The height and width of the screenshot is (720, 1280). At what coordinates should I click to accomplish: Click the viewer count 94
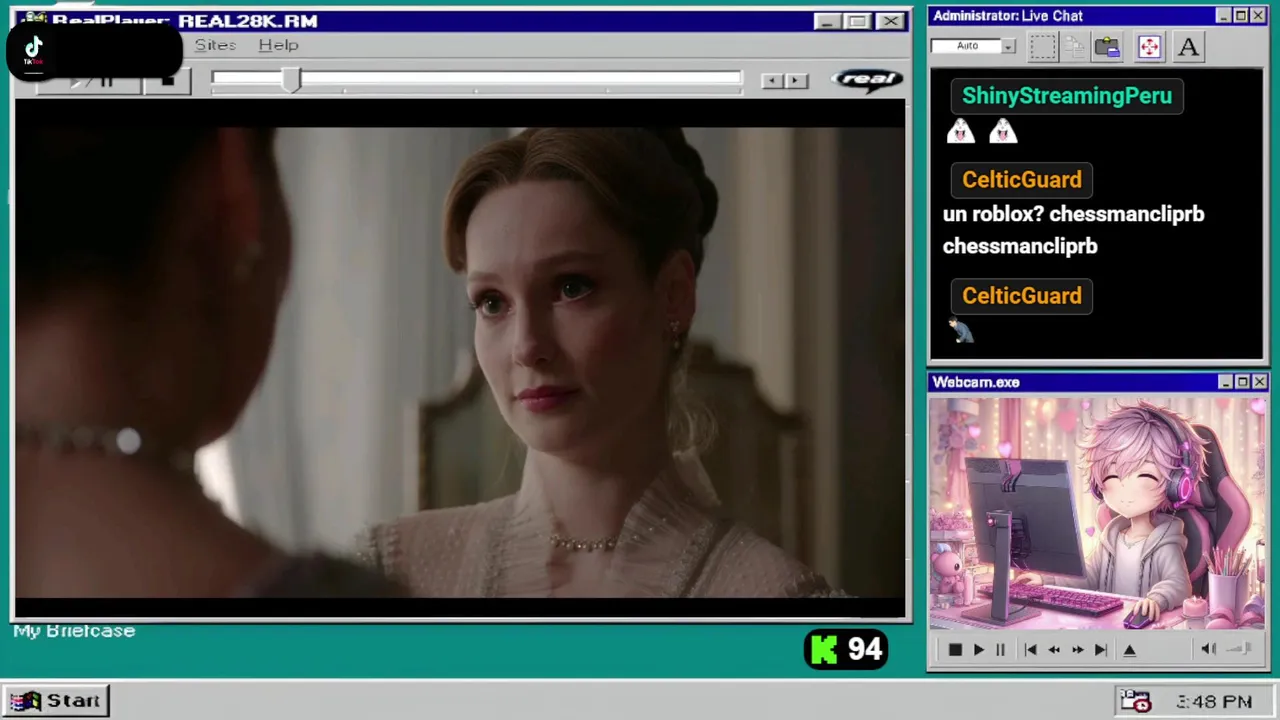tap(865, 650)
